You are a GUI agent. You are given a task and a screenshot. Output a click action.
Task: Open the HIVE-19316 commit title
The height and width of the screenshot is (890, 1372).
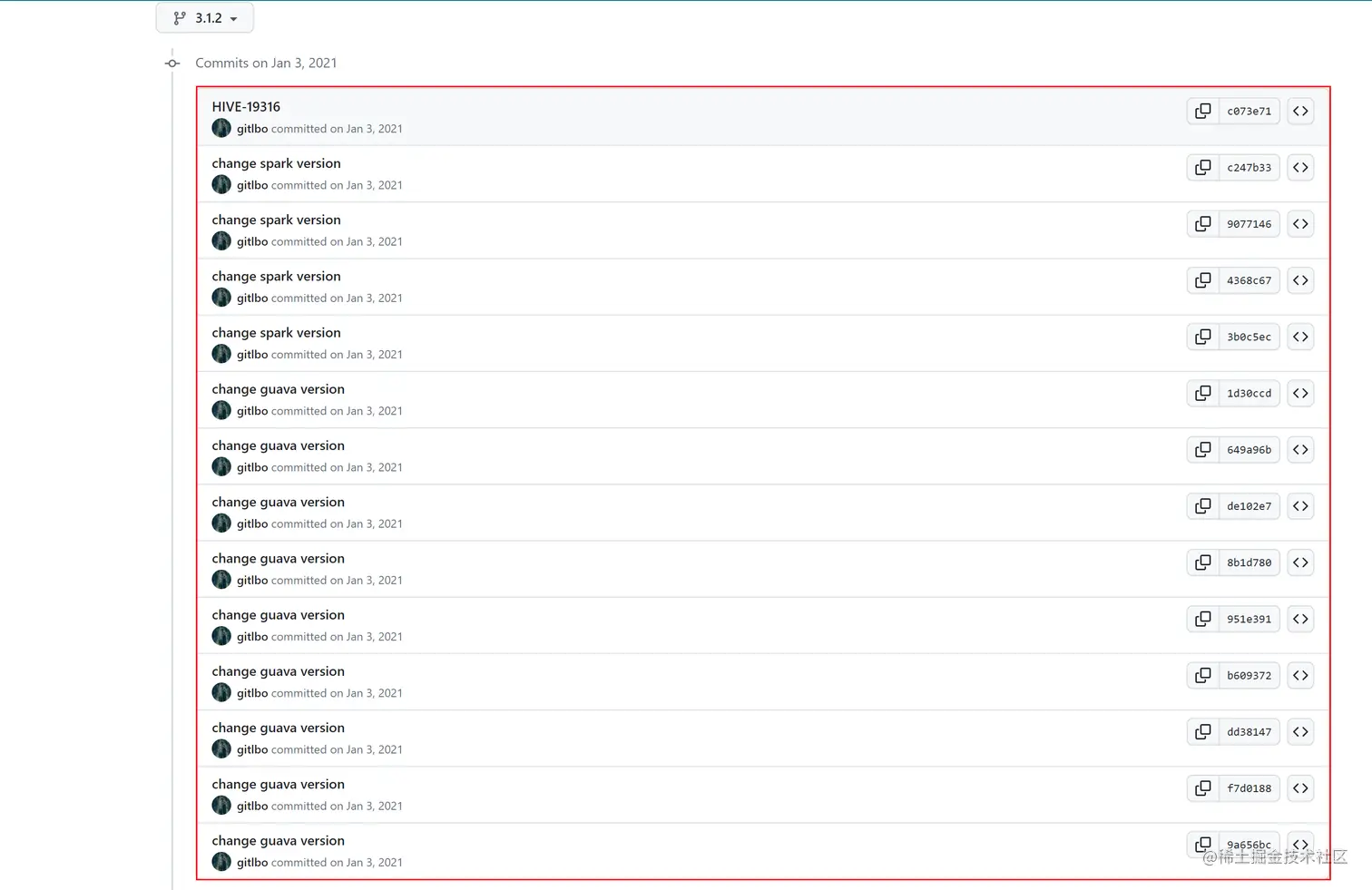(x=246, y=106)
